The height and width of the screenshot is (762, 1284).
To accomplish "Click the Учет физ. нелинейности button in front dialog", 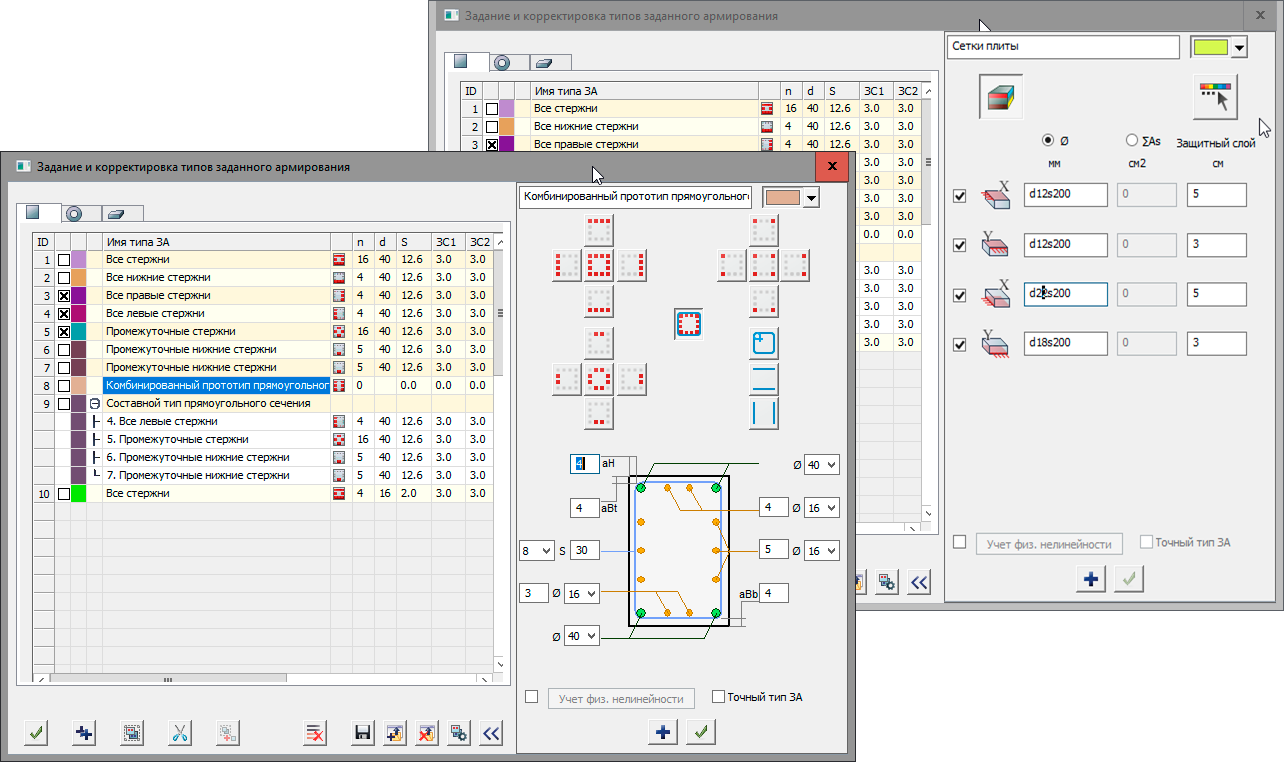I will [620, 698].
